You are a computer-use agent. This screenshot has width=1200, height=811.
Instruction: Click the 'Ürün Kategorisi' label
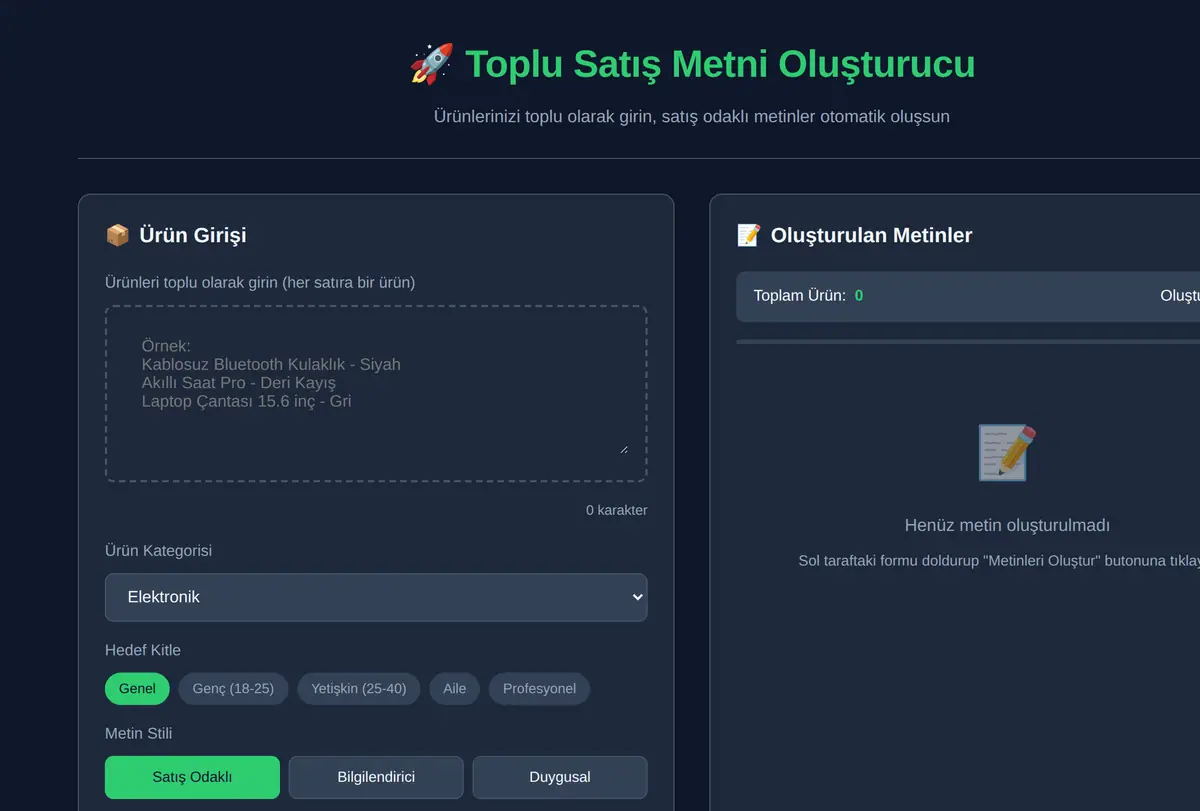coord(158,550)
